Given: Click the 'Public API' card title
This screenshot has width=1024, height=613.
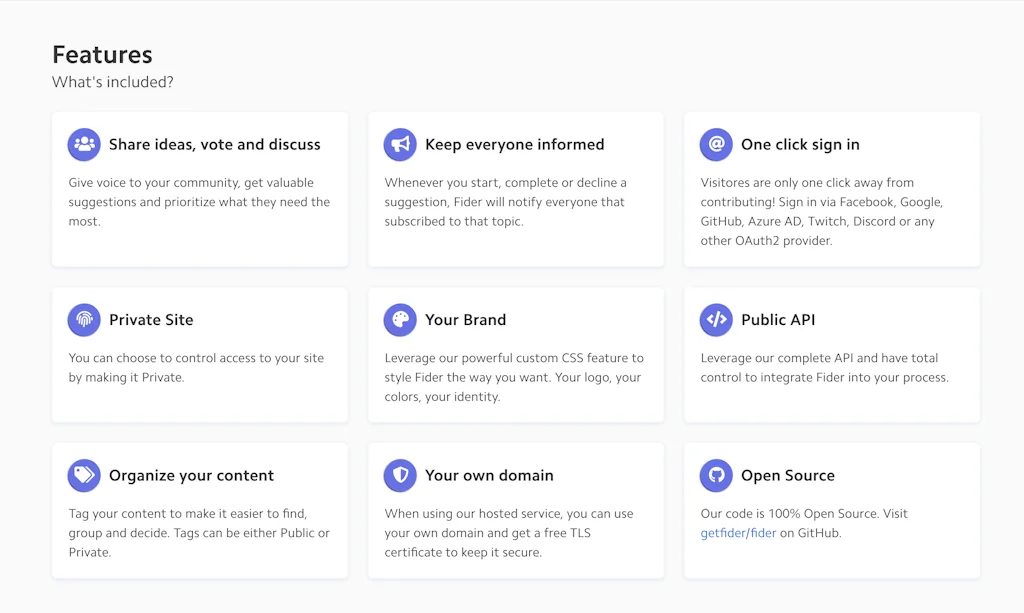Looking at the screenshot, I should pyautogui.click(x=778, y=320).
